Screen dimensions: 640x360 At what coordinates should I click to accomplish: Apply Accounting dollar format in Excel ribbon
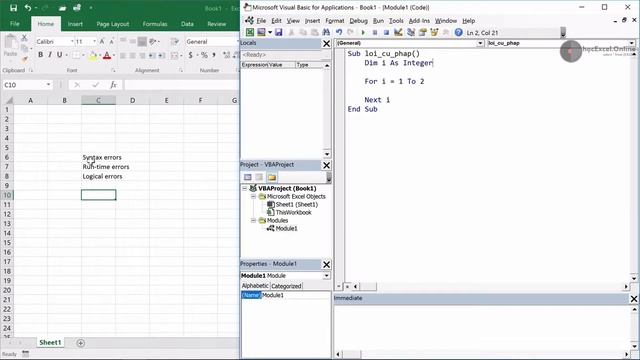click(190, 55)
